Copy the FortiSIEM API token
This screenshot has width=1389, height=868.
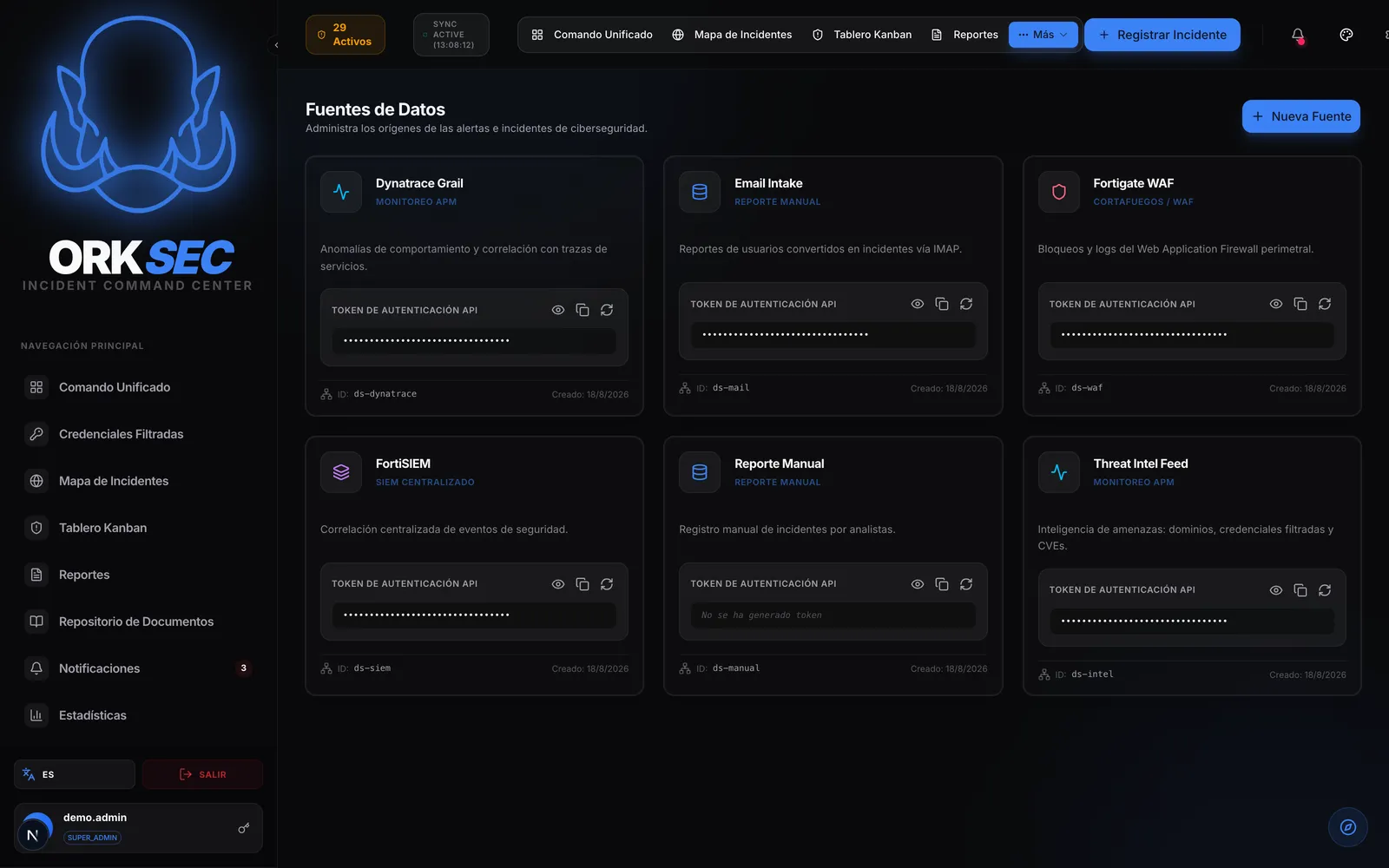583,584
